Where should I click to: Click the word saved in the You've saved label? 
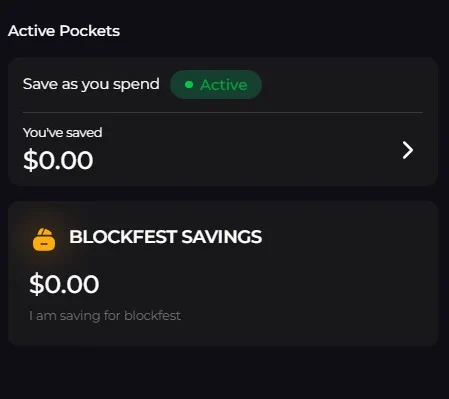[x=84, y=132]
